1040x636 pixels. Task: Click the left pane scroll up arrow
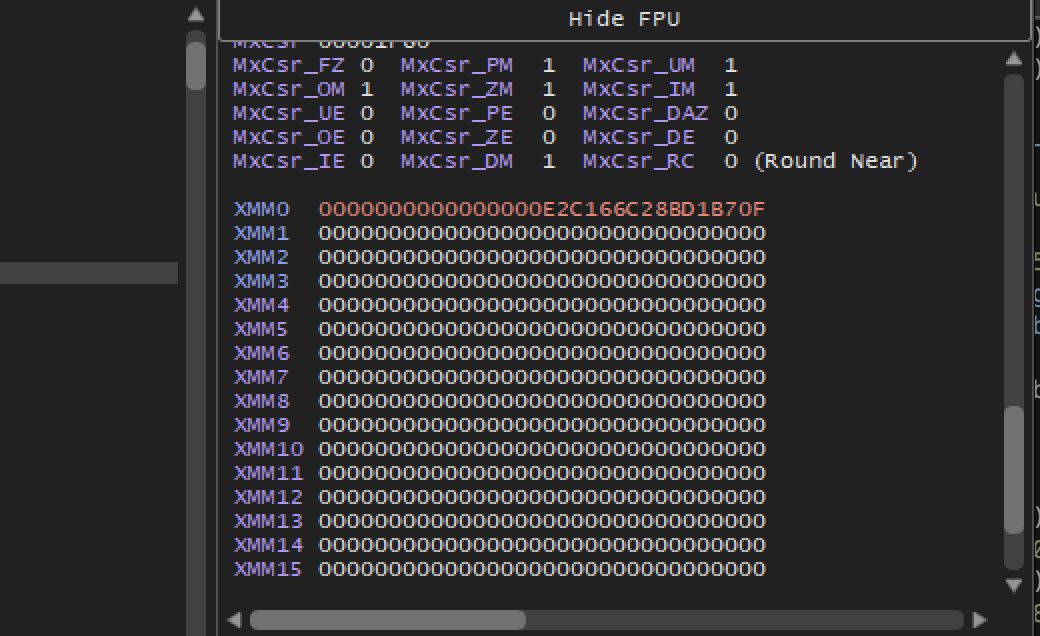196,15
